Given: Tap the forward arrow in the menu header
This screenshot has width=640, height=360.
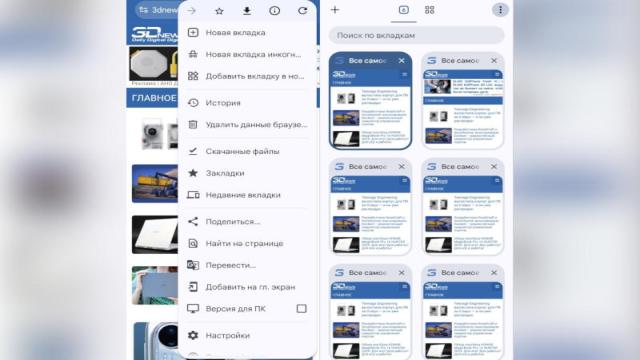Looking at the screenshot, I should pyautogui.click(x=192, y=11).
